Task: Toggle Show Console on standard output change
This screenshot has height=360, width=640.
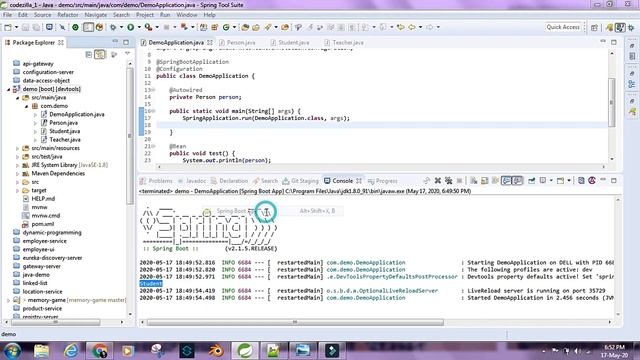Action: [x=507, y=180]
